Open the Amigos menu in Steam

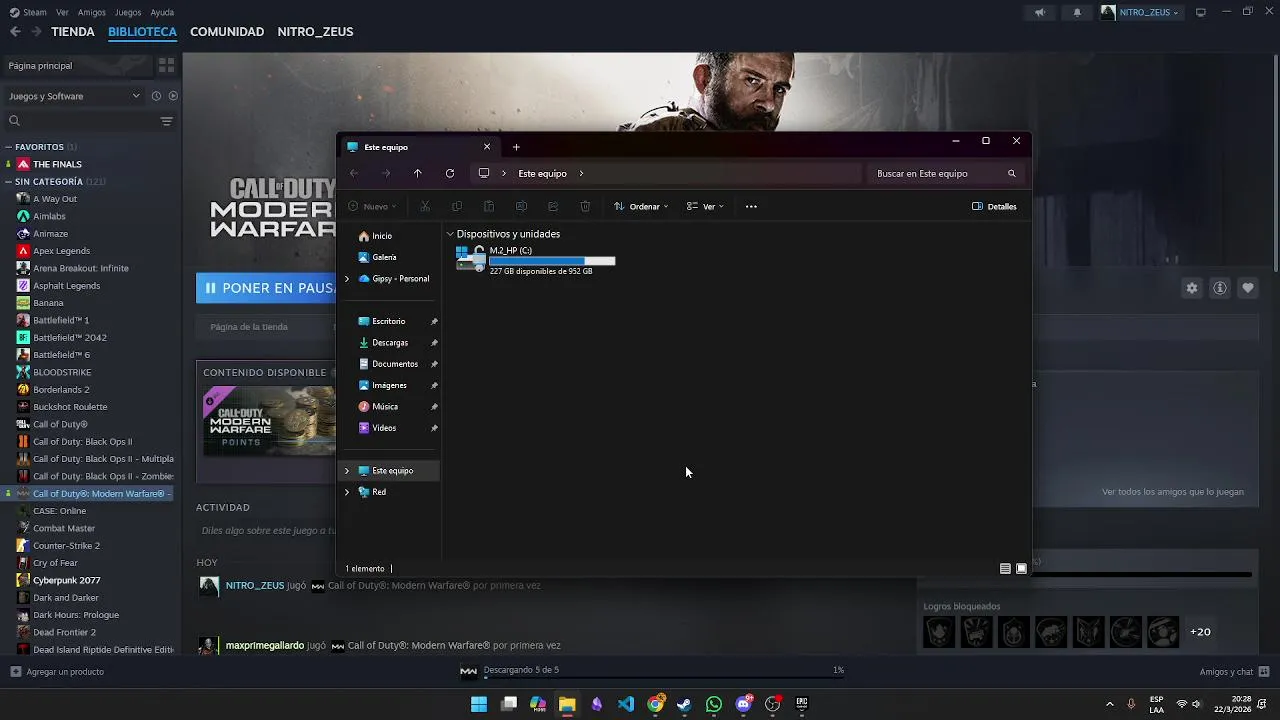click(x=92, y=12)
